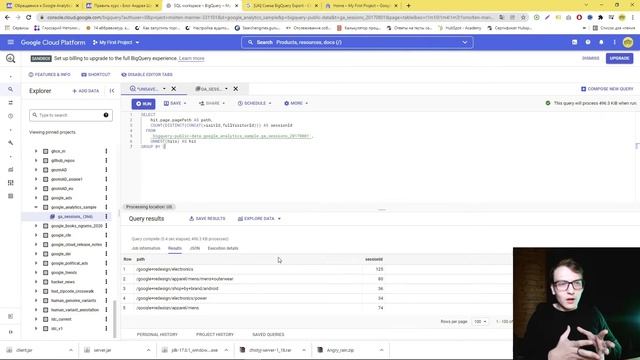This screenshot has height=360, width=640.
Task: Reload the page in the browser
Action: (x=29, y=18)
